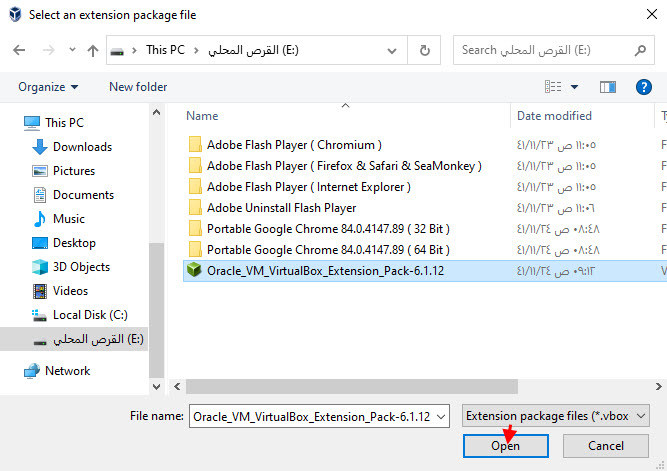The height and width of the screenshot is (471, 667).
Task: Open more view options dropdown arrow
Action: (x=574, y=87)
